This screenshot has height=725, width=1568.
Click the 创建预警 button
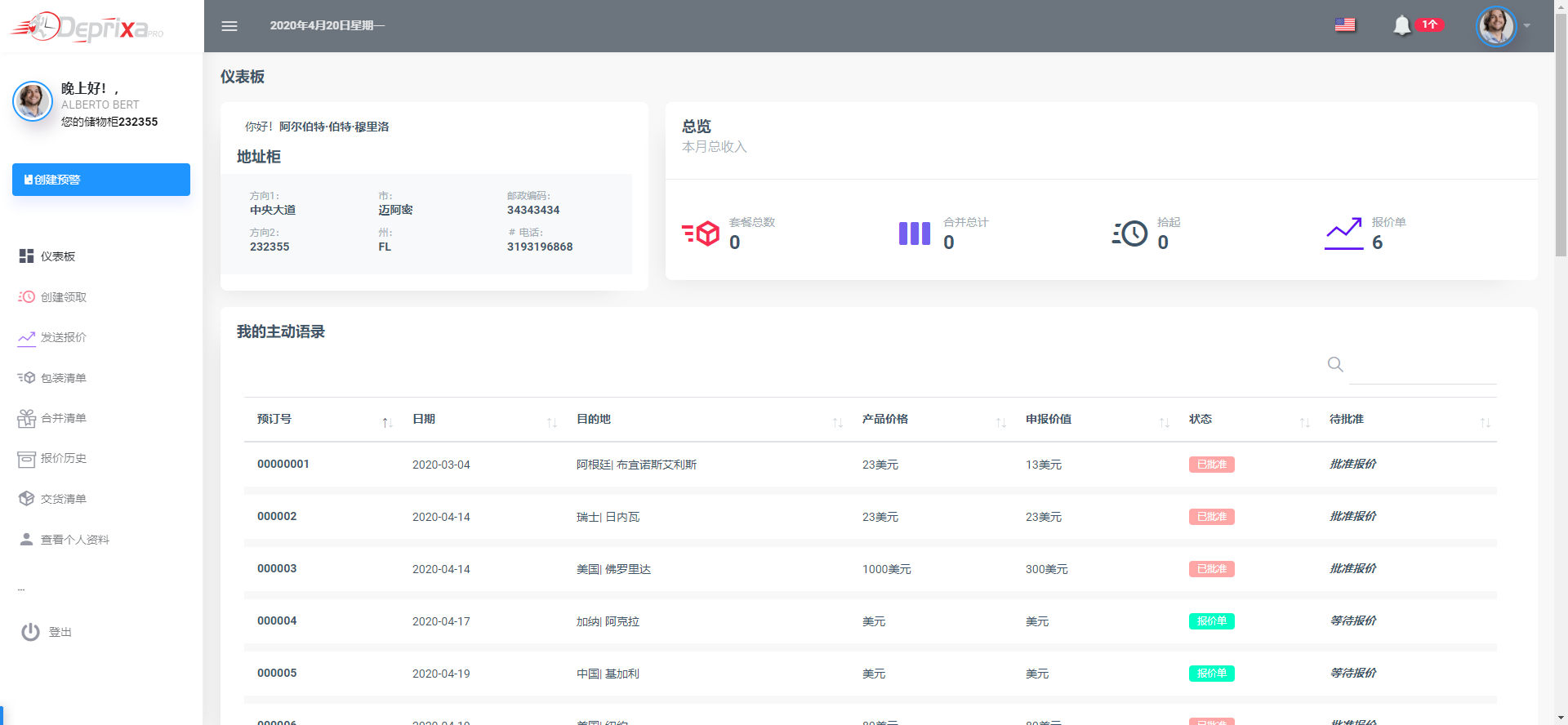(101, 180)
